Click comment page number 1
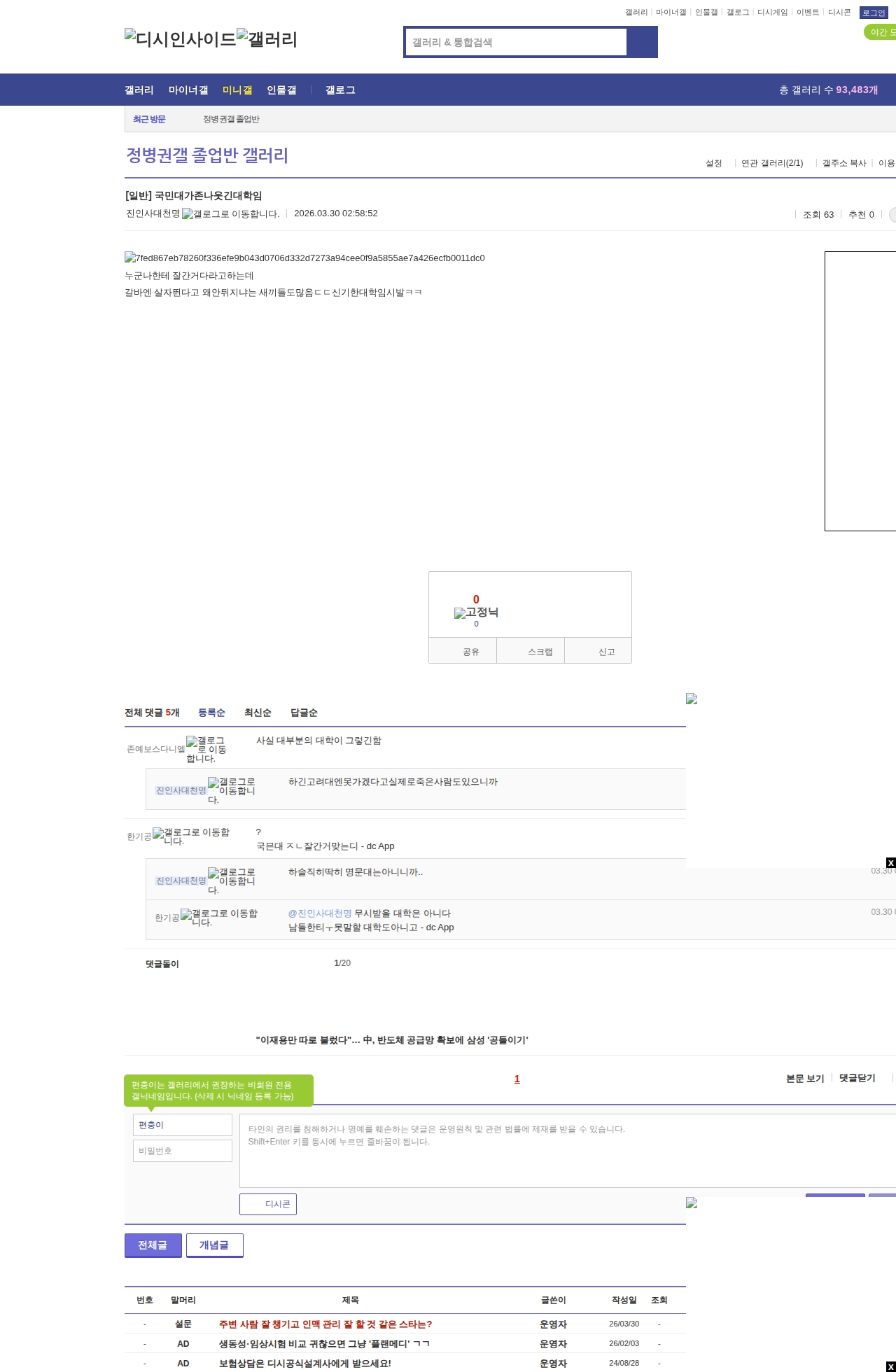 click(517, 1079)
